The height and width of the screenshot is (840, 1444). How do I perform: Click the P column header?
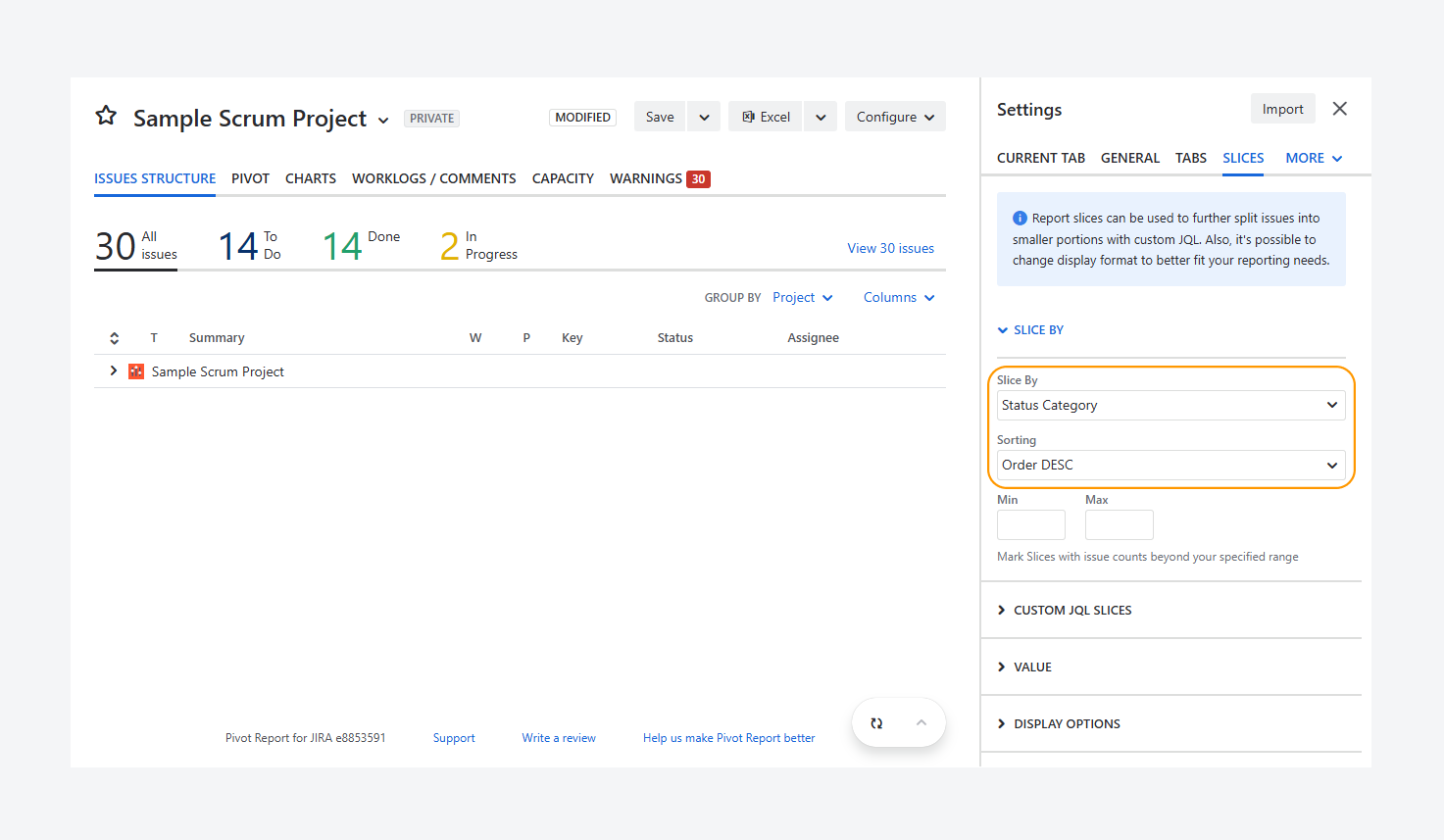[526, 338]
